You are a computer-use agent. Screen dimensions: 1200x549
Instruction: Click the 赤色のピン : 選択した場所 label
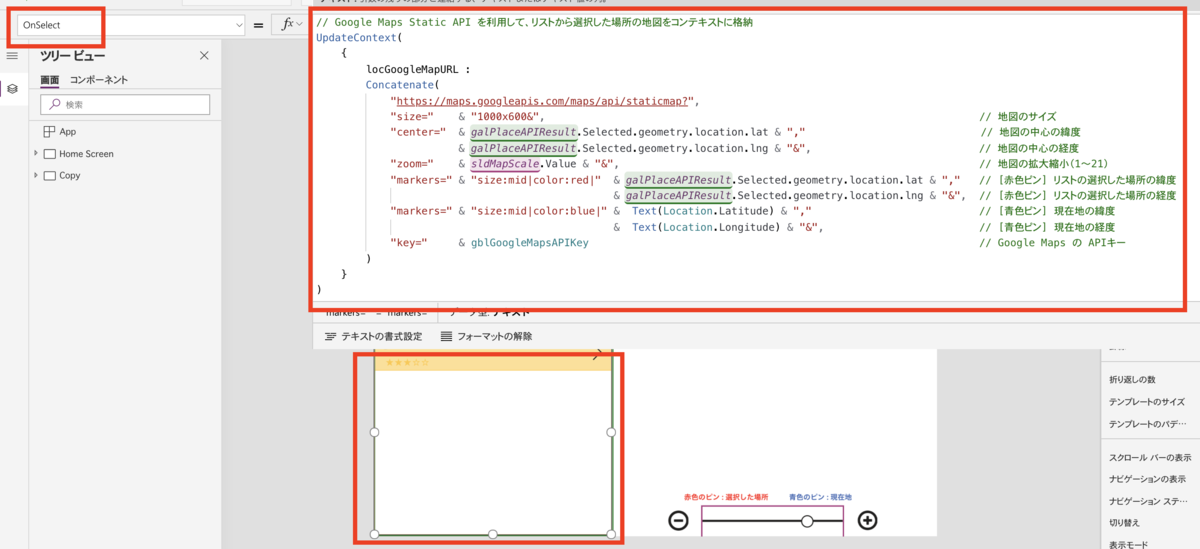[726, 497]
